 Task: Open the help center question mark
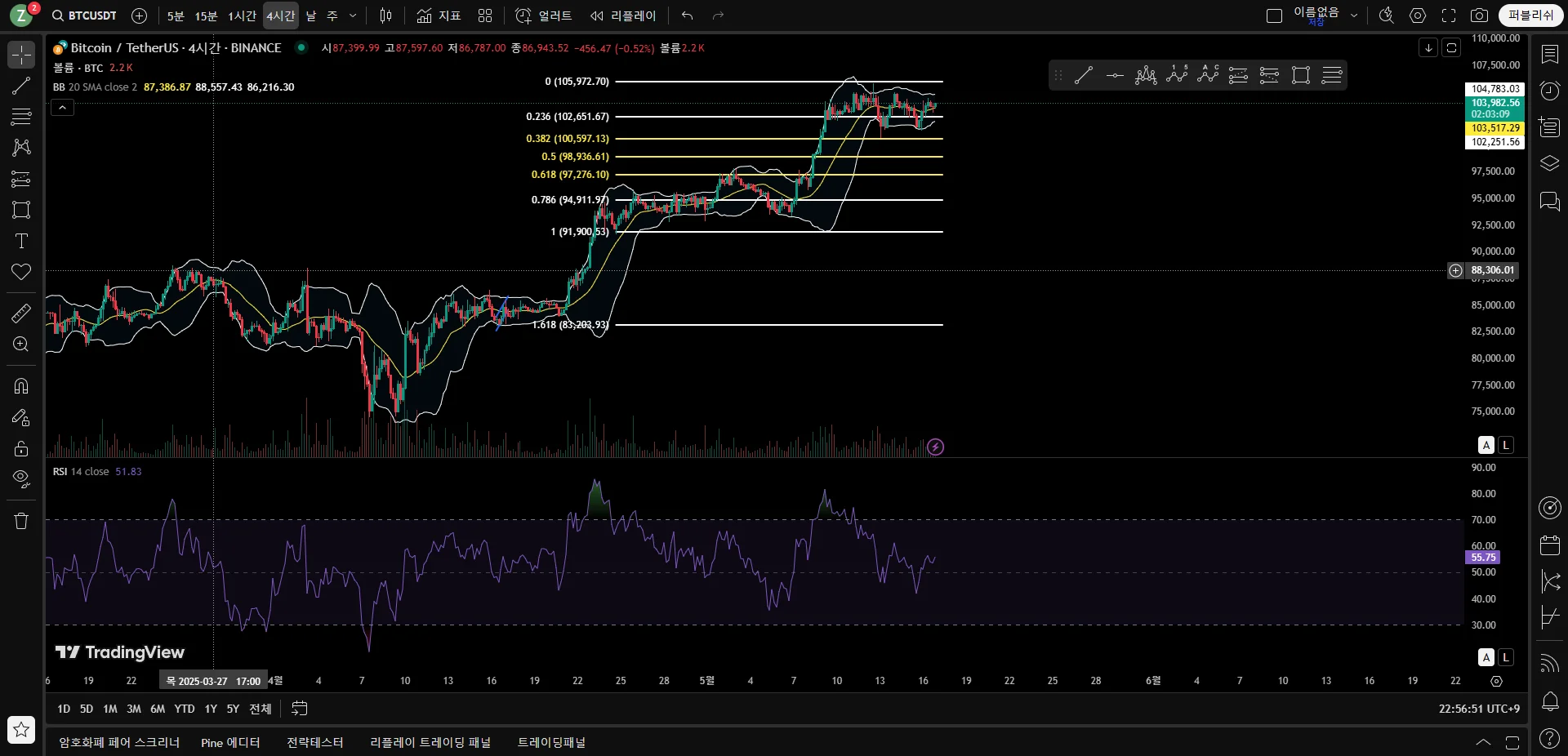click(x=1549, y=738)
